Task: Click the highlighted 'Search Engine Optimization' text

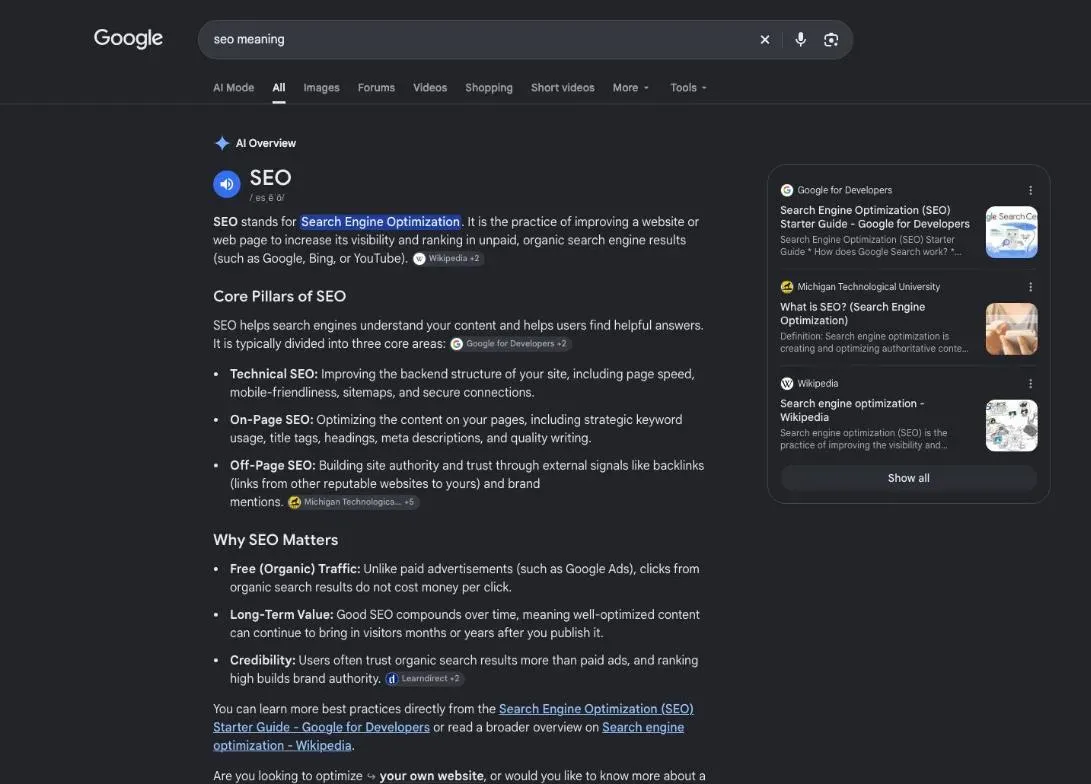Action: coord(381,222)
